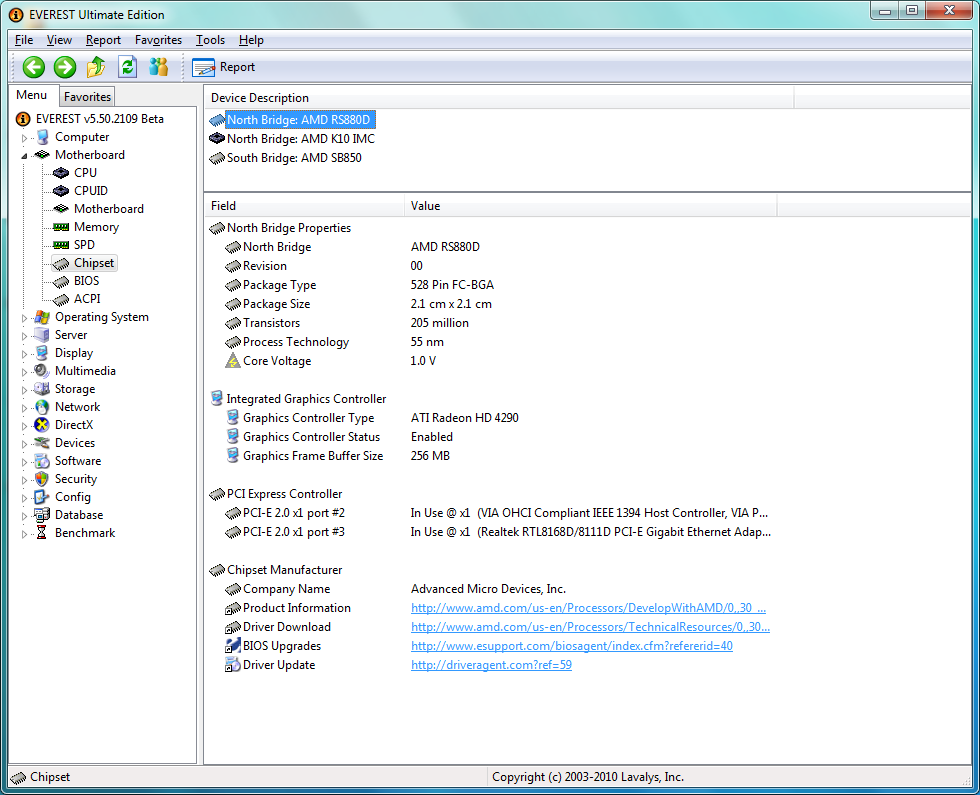Click the Driver Update icon
This screenshot has height=795, width=980.
(232, 664)
